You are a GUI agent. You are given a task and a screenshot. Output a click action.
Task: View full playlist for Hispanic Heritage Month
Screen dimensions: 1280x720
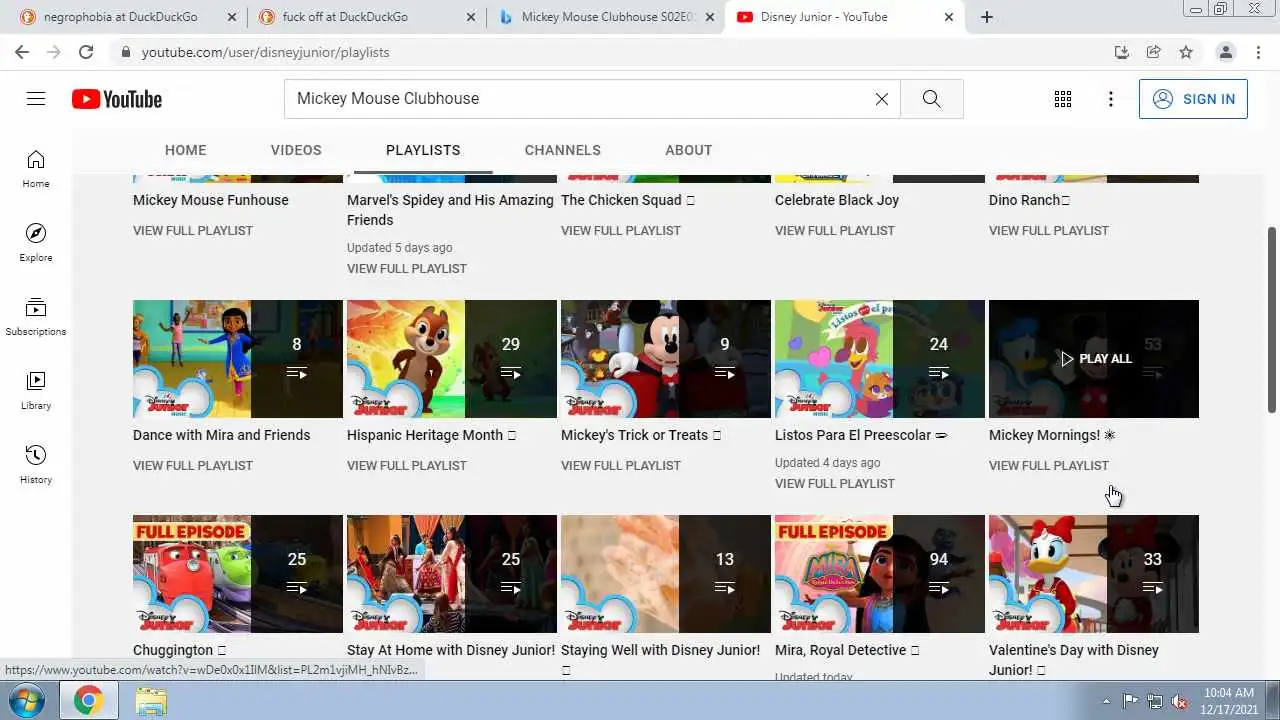[407, 465]
